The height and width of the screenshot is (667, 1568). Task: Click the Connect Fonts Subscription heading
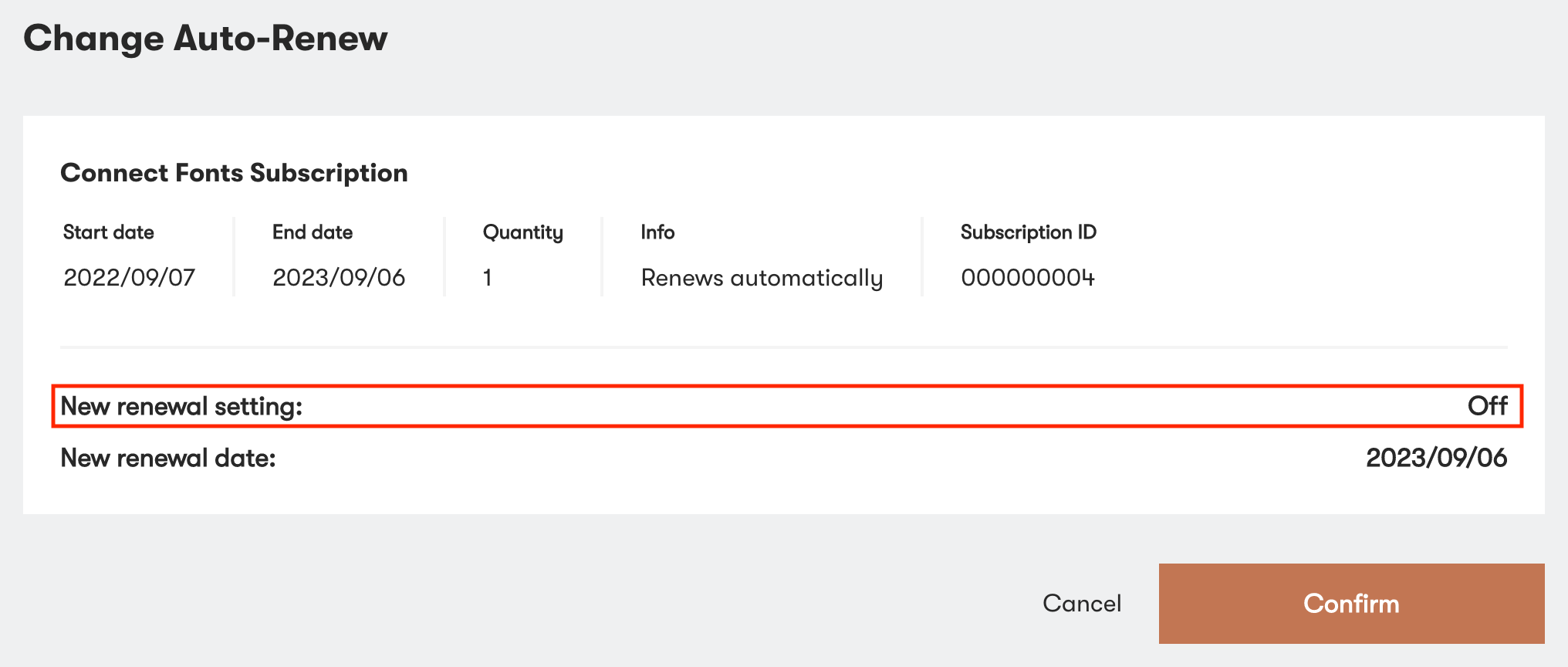click(x=234, y=172)
